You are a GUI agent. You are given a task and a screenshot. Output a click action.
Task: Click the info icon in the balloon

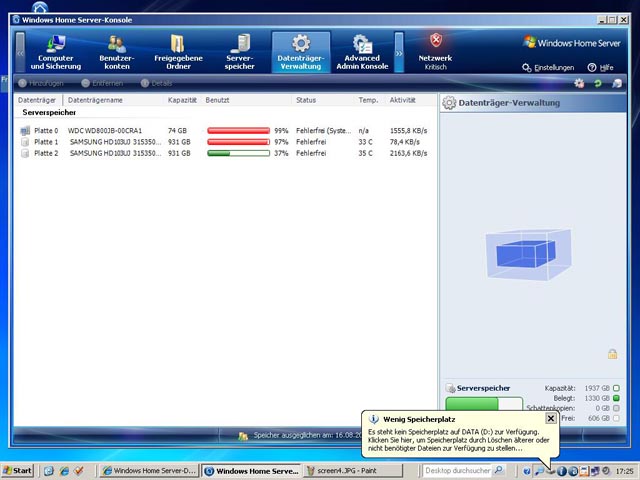click(x=373, y=419)
